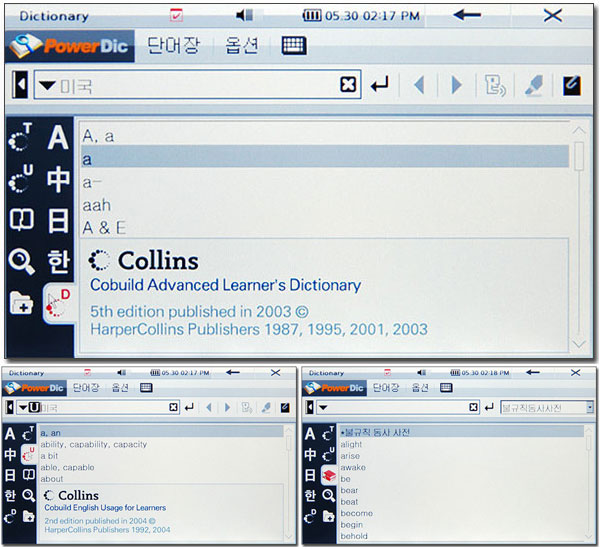Open 단어장 in the English Usage screen
Screen dimensions: 600x549
tap(86, 388)
